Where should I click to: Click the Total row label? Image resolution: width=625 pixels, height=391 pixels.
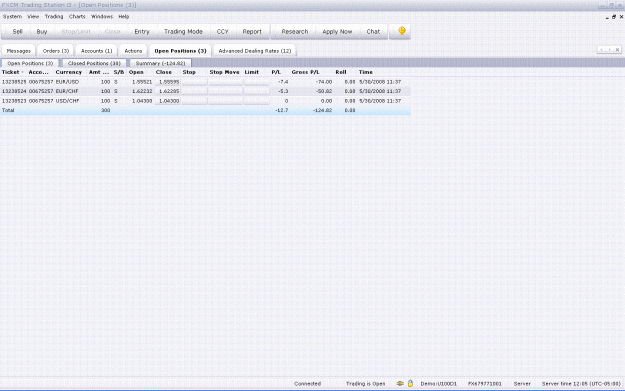(8, 110)
